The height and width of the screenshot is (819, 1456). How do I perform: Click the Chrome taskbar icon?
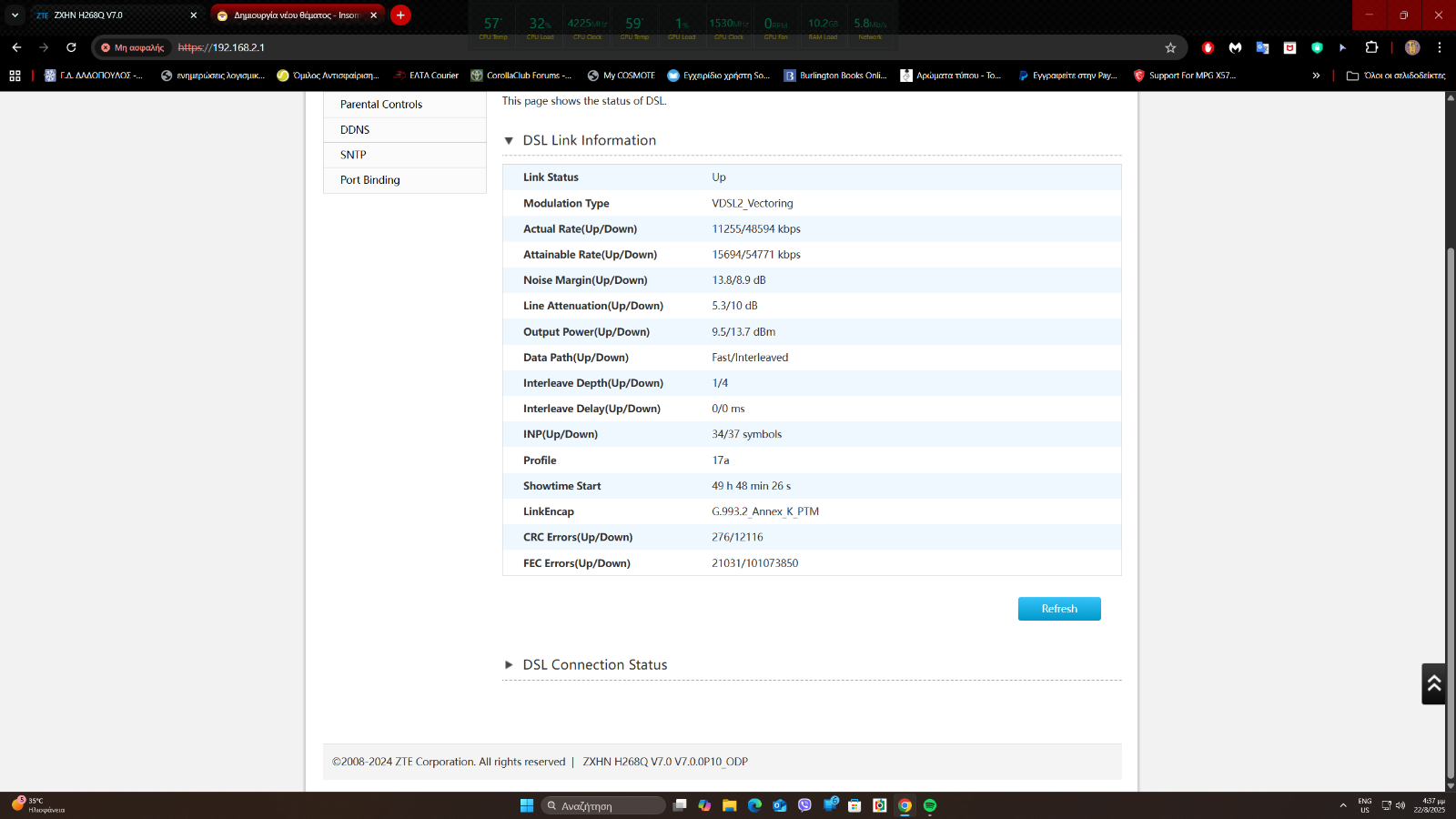905,805
